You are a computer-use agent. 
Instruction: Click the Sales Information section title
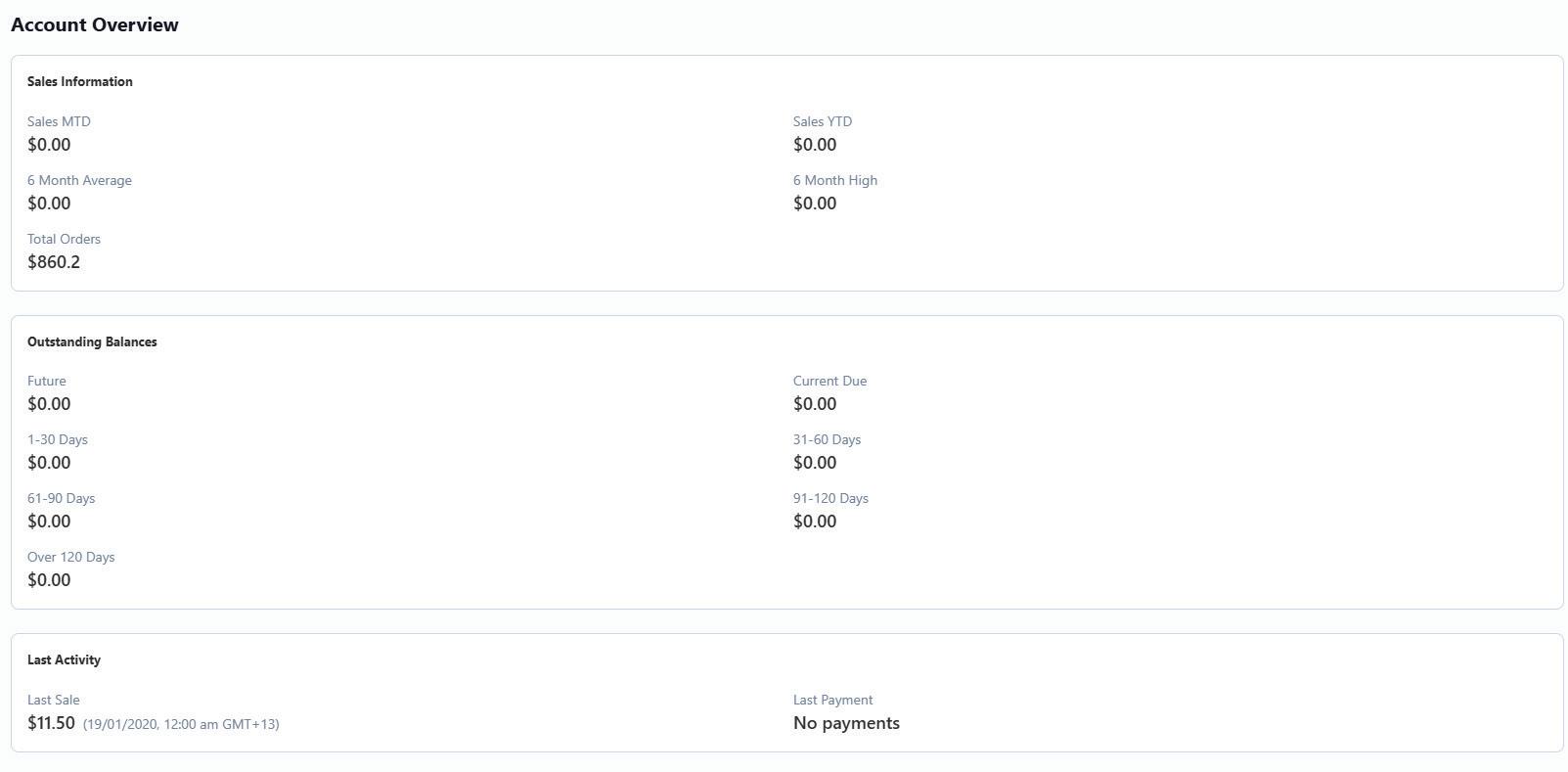coord(79,81)
